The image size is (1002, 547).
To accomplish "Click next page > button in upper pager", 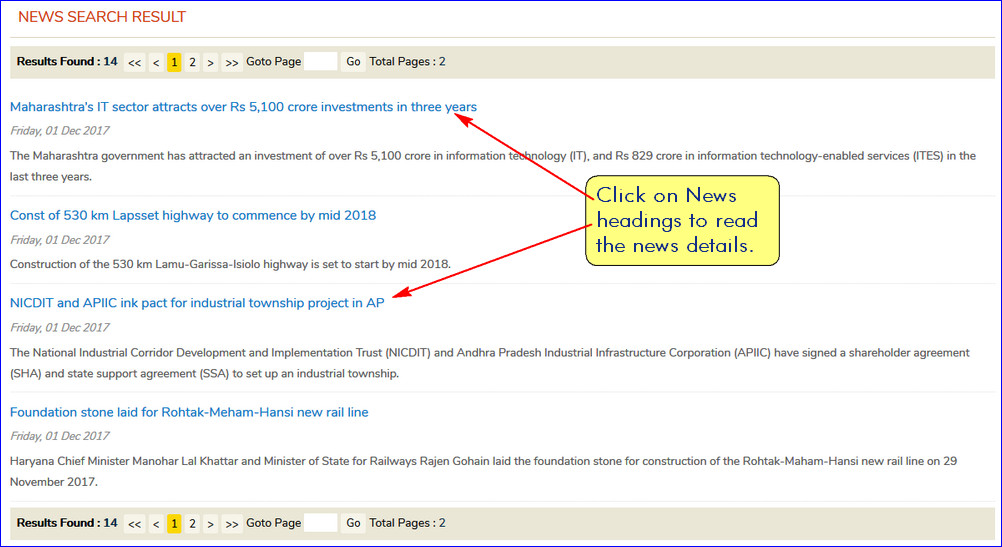I will pyautogui.click(x=210, y=62).
